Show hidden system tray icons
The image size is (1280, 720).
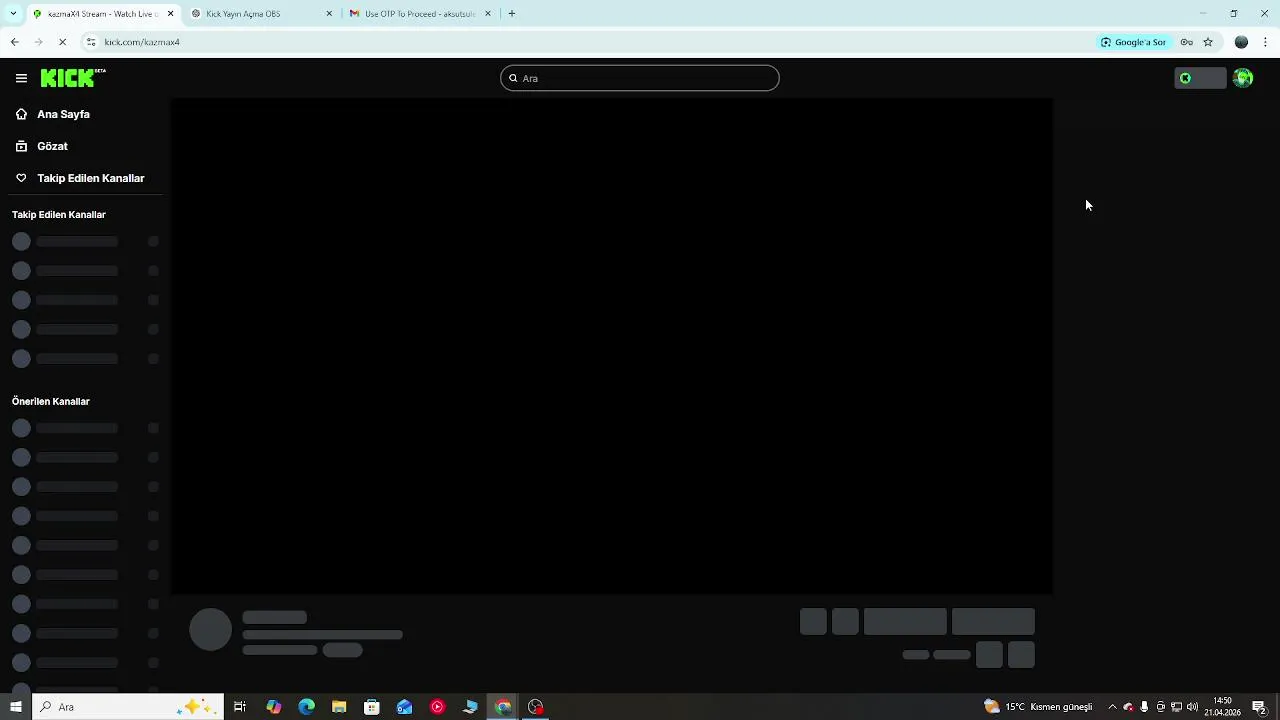[x=1112, y=707]
